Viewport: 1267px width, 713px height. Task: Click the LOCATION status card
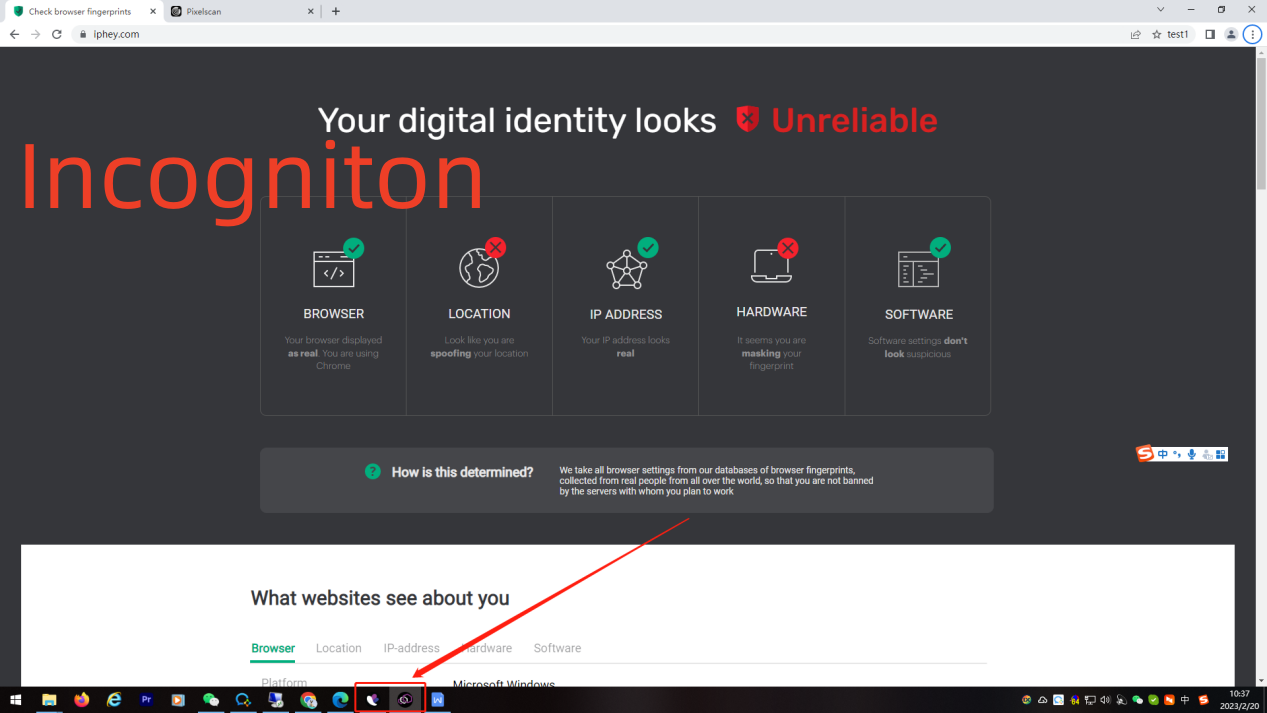479,306
